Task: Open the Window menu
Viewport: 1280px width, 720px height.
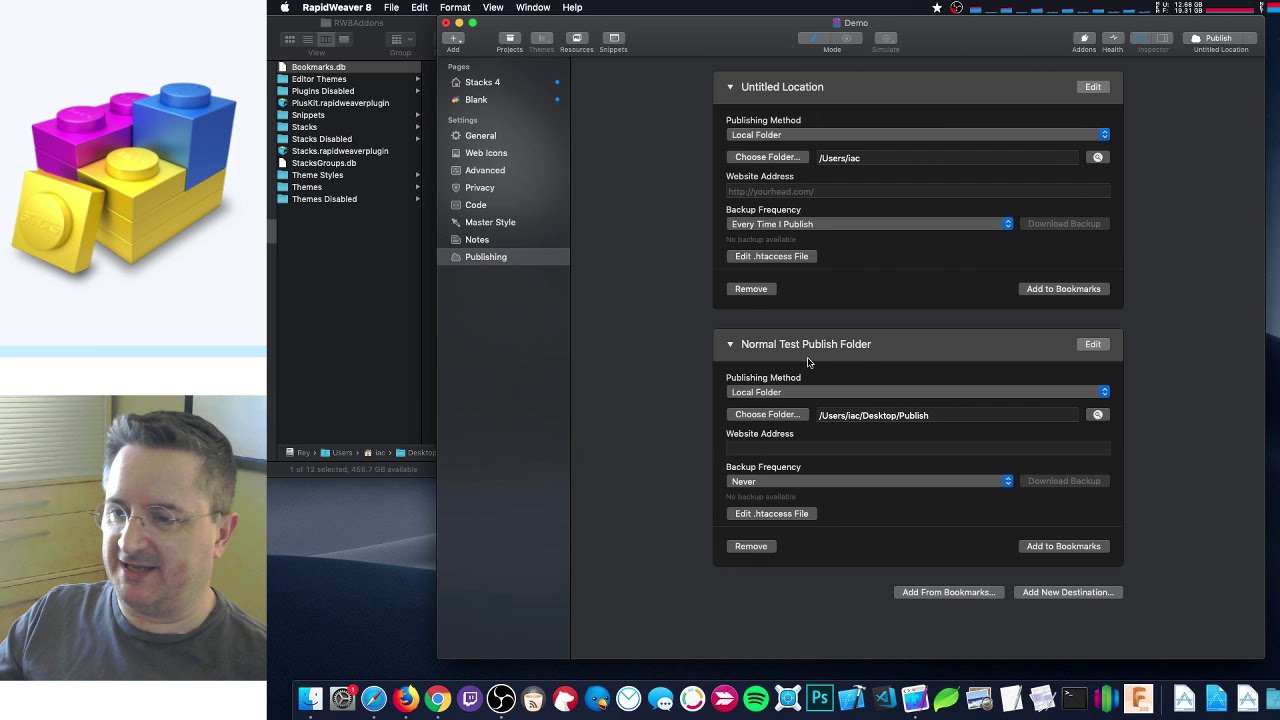Action: (533, 7)
